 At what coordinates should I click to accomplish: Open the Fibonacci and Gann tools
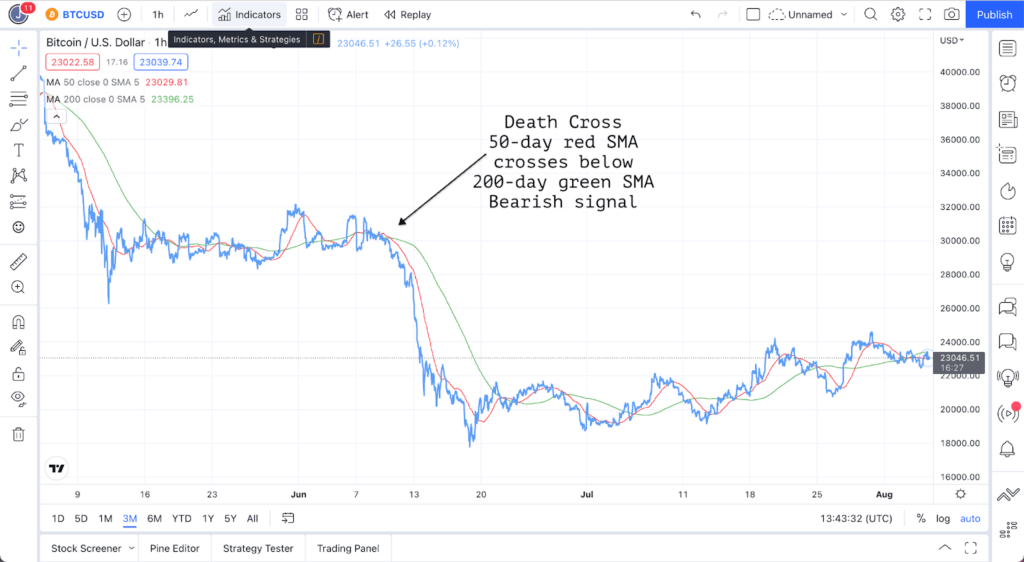click(18, 99)
